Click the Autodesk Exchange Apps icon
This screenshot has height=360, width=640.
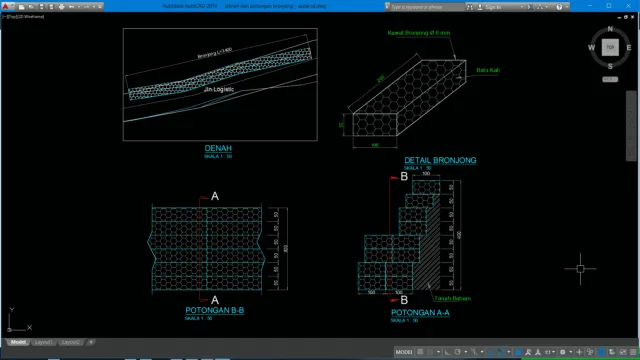pyautogui.click(x=529, y=7)
